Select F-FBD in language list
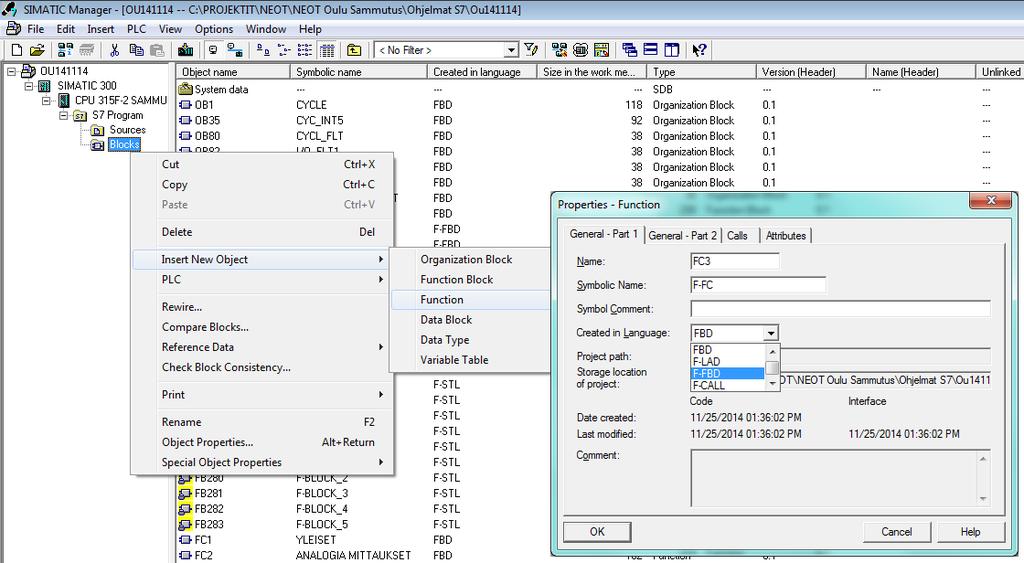The height and width of the screenshot is (563, 1024). point(727,374)
